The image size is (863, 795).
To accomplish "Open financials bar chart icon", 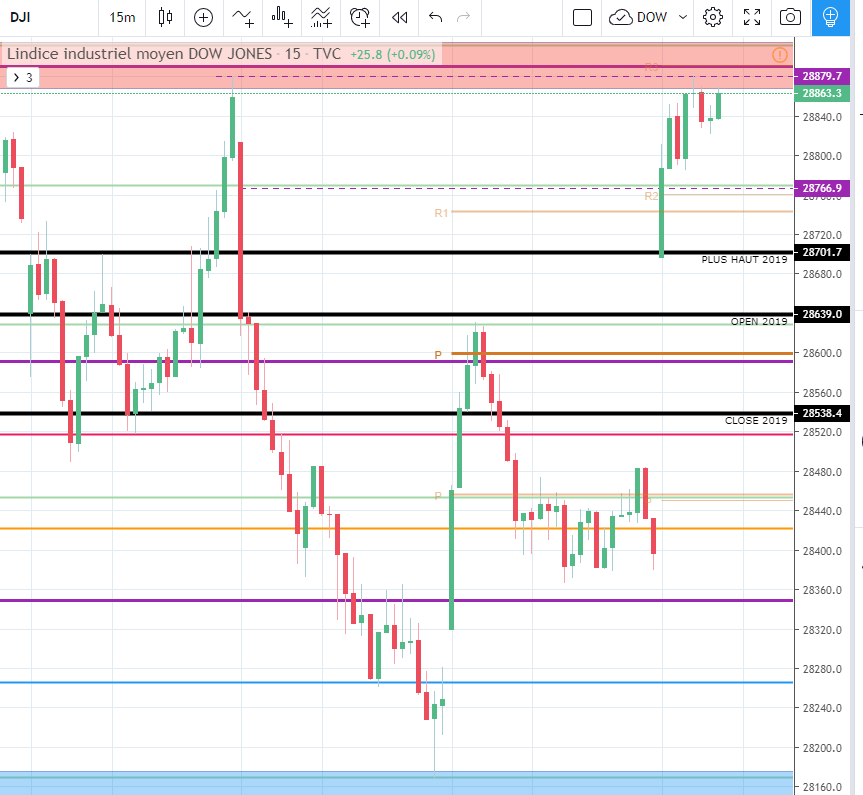I will 282,17.
